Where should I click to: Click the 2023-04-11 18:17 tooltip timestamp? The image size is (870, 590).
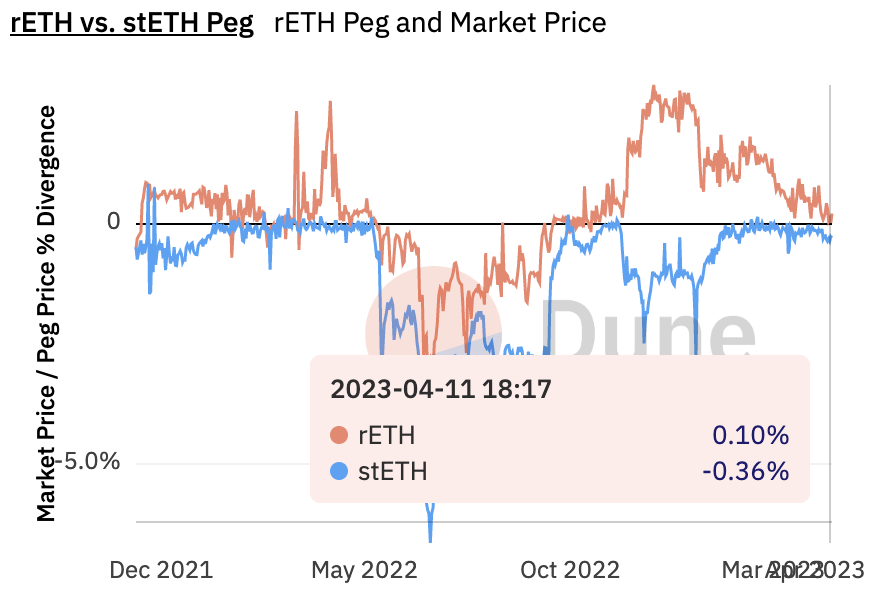pos(441,390)
